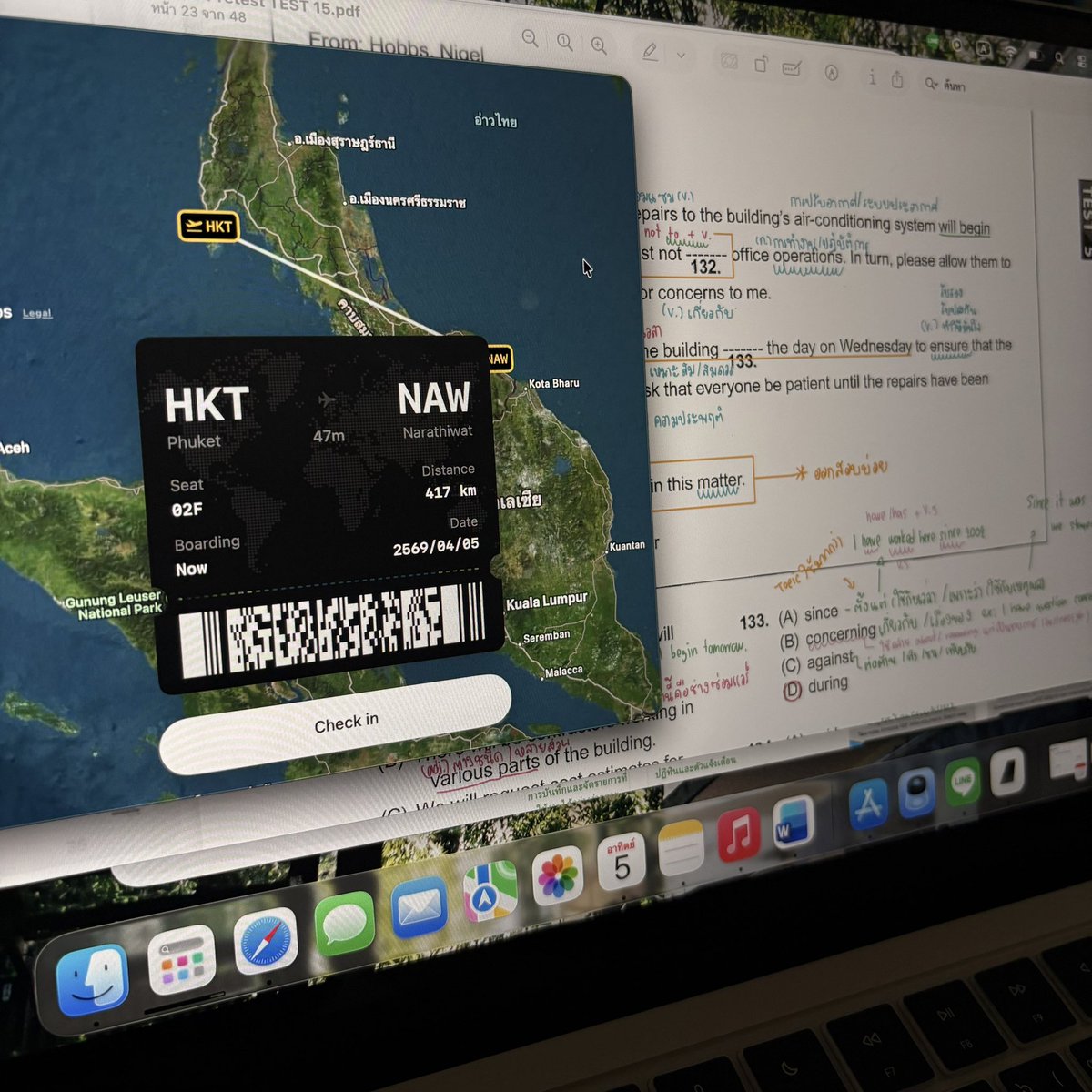Open the markup pen dropdown chevron
Screen dimensions: 1092x1092
tap(681, 56)
